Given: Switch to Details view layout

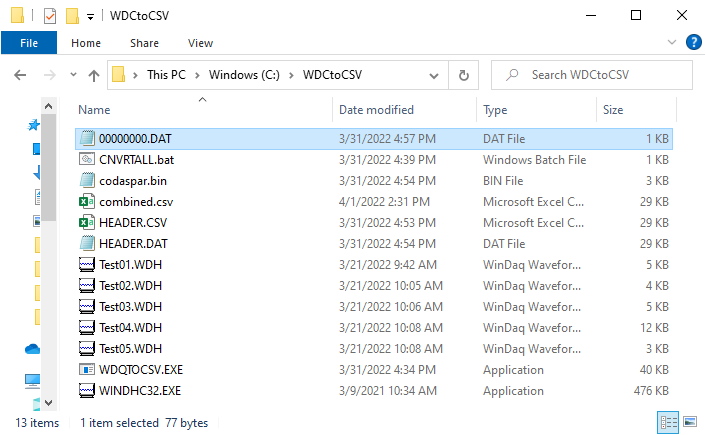Looking at the screenshot, I should click(668, 422).
